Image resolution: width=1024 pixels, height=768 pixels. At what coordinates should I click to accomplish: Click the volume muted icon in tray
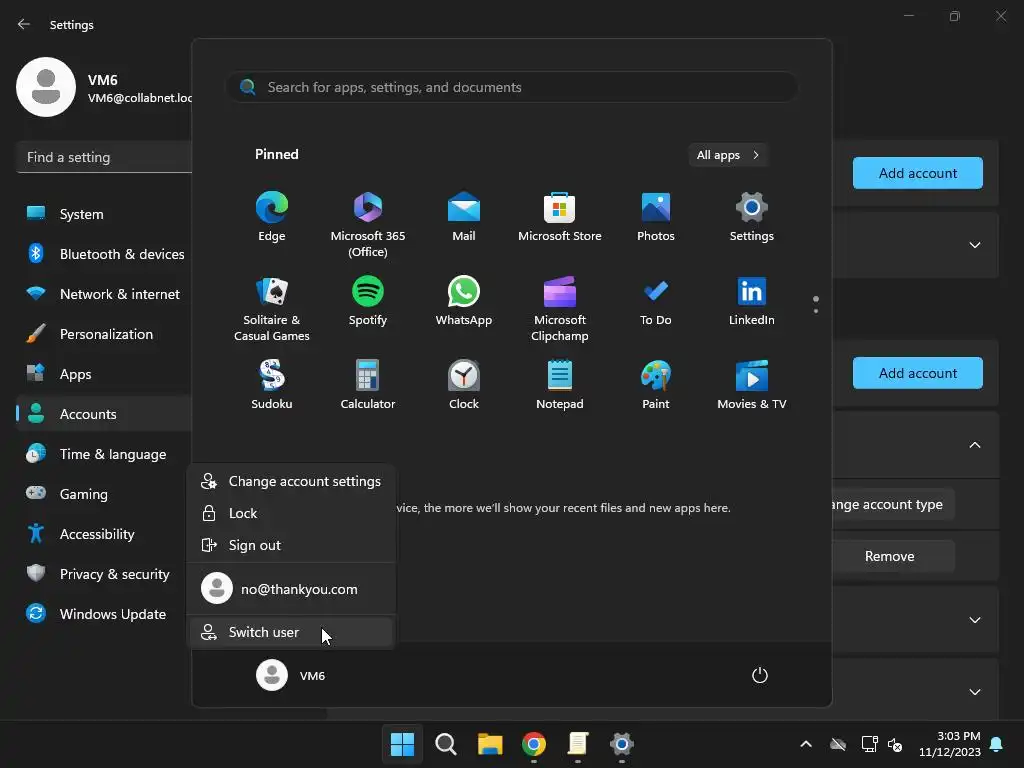point(895,744)
